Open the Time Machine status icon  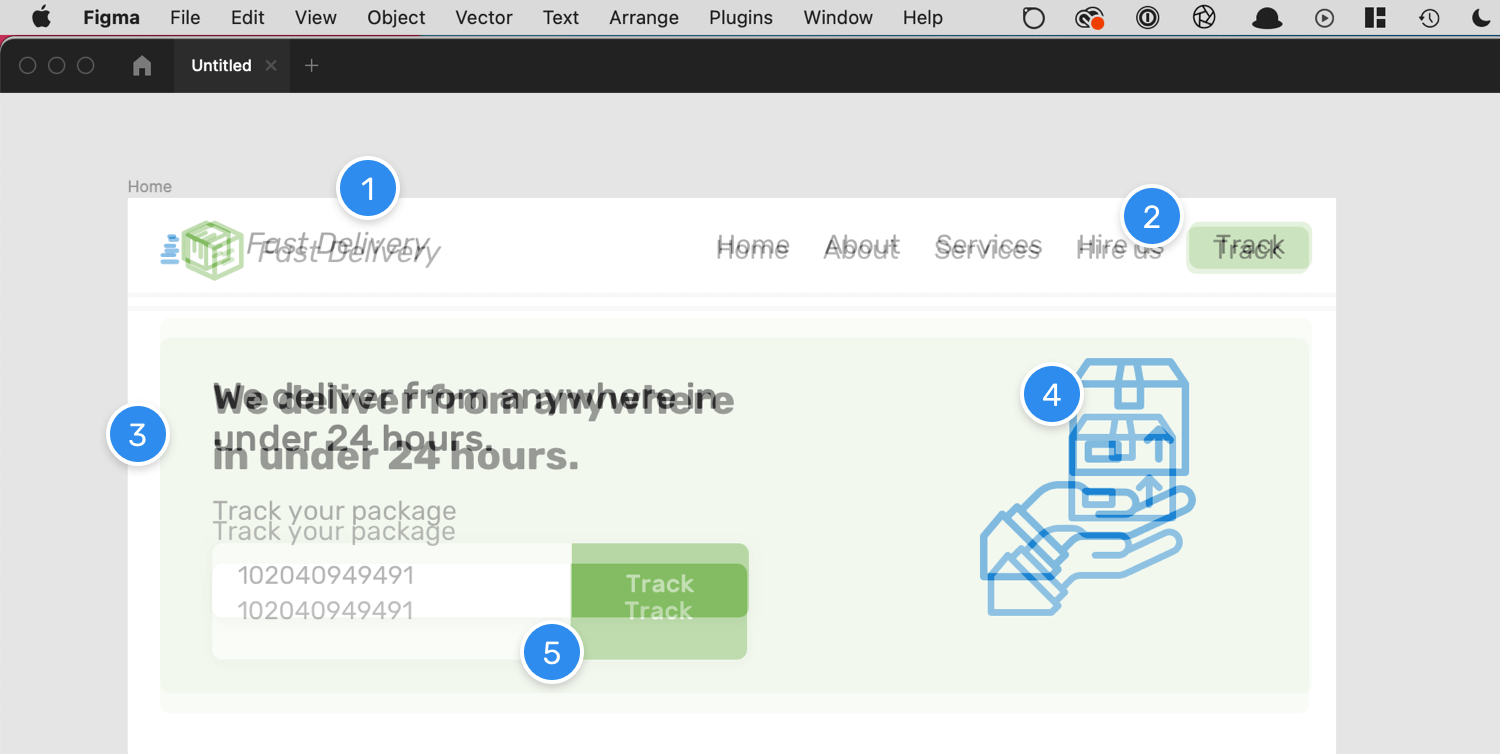[1429, 18]
